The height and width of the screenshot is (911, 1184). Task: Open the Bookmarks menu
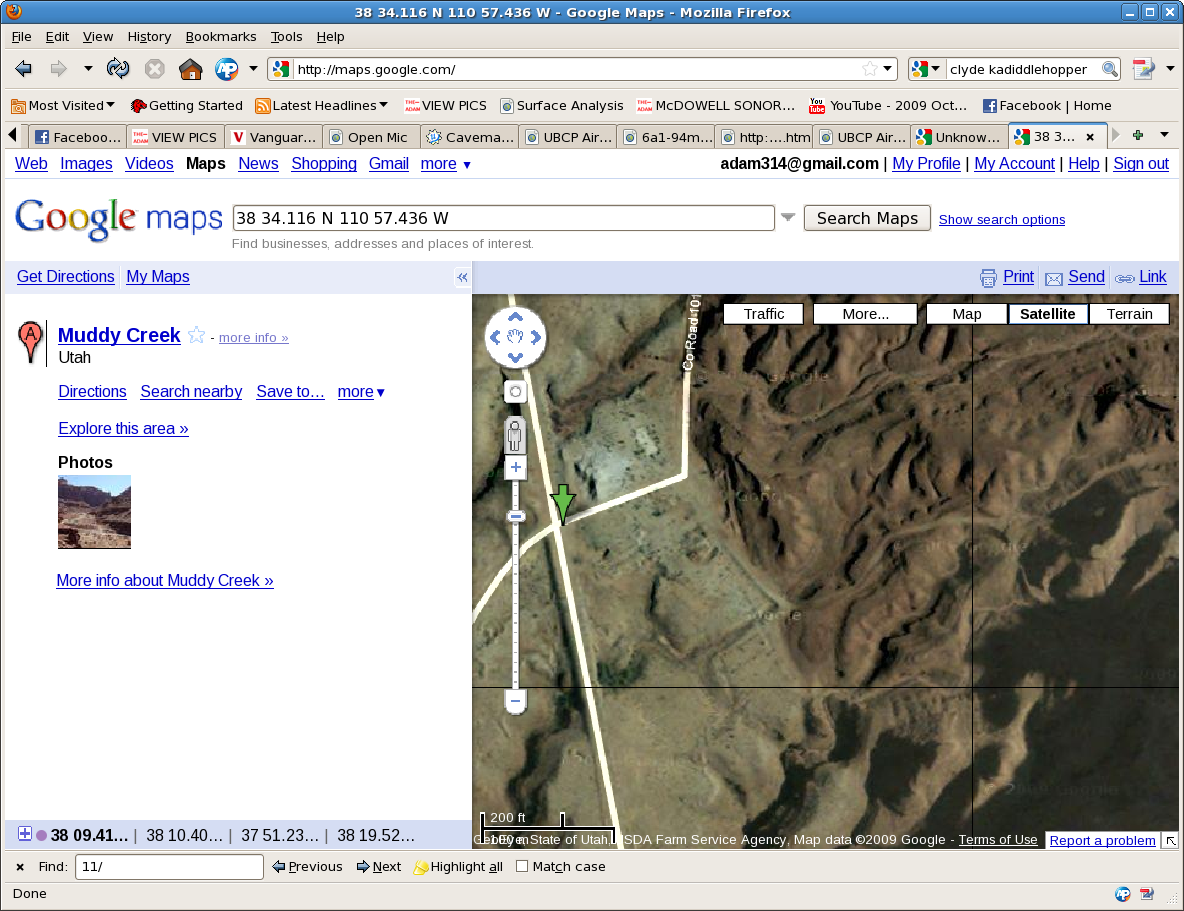click(221, 36)
